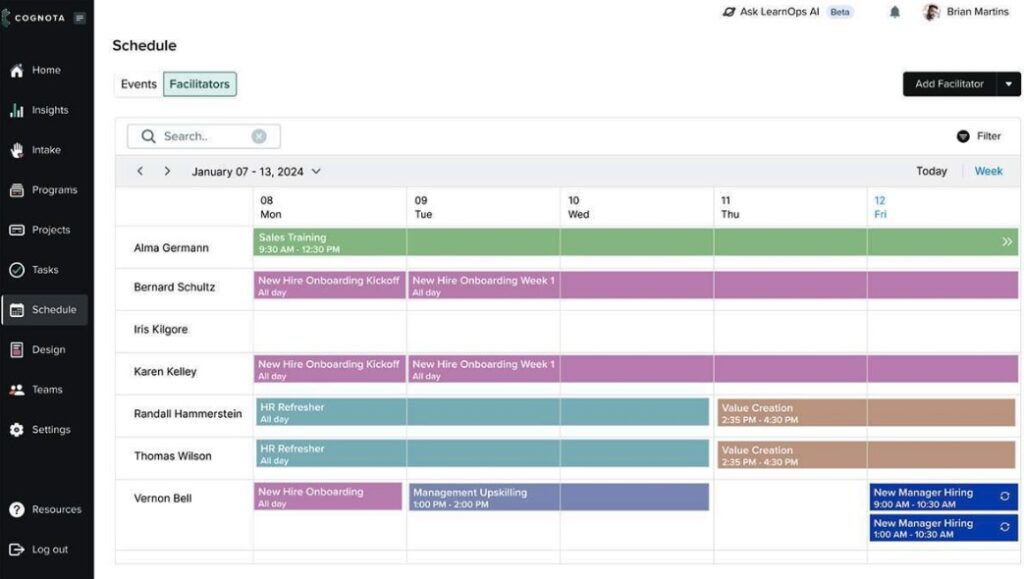Switch to the Events tab
Screen dimensions: 1024x579
139,84
